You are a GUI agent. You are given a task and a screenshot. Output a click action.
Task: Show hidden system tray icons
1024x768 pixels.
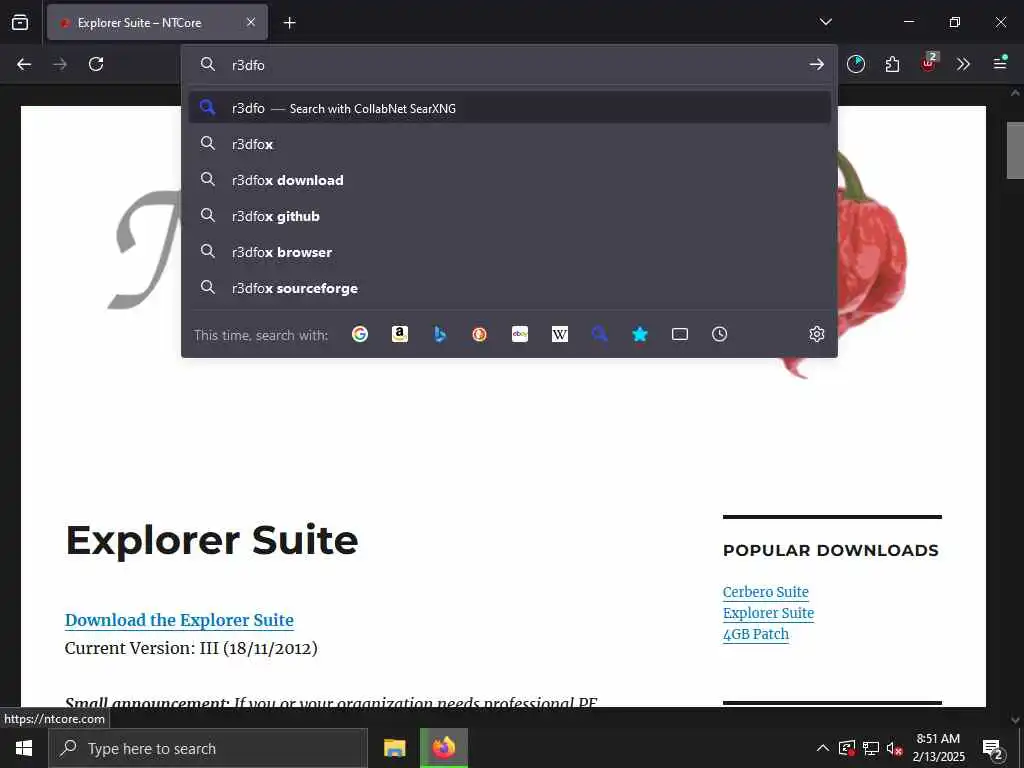point(823,748)
